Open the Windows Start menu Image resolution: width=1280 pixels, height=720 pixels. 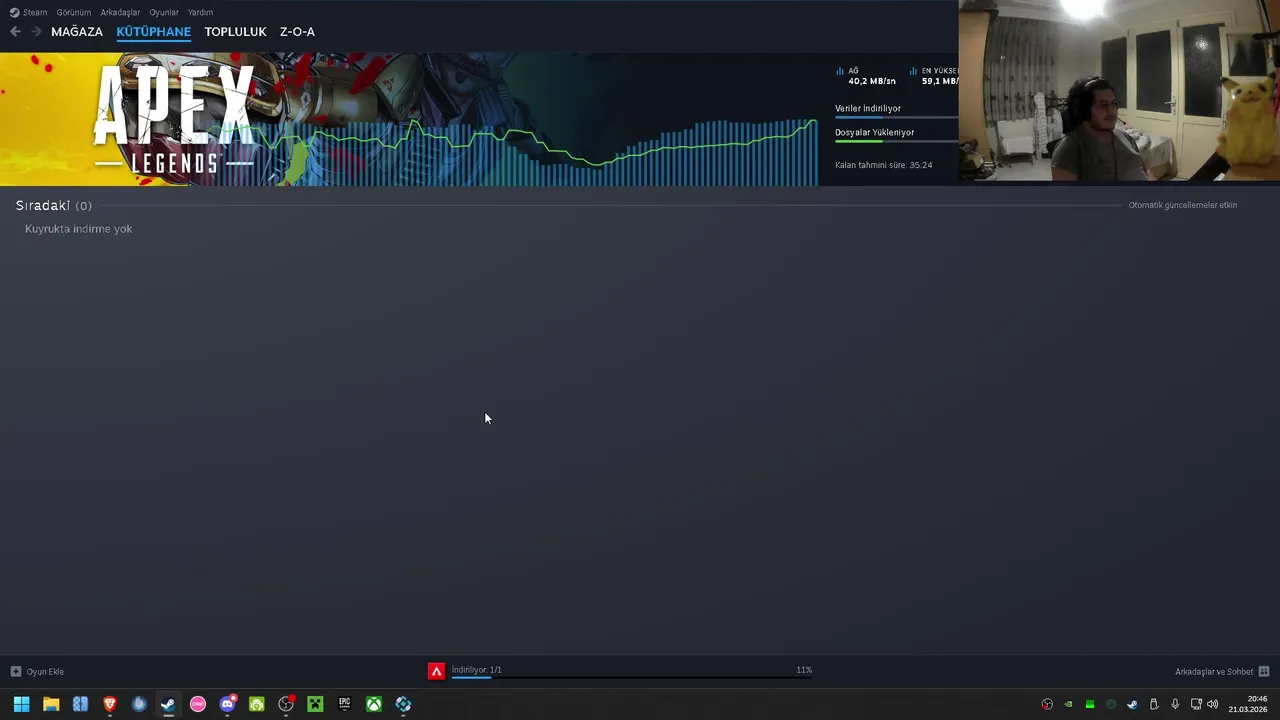(x=21, y=704)
